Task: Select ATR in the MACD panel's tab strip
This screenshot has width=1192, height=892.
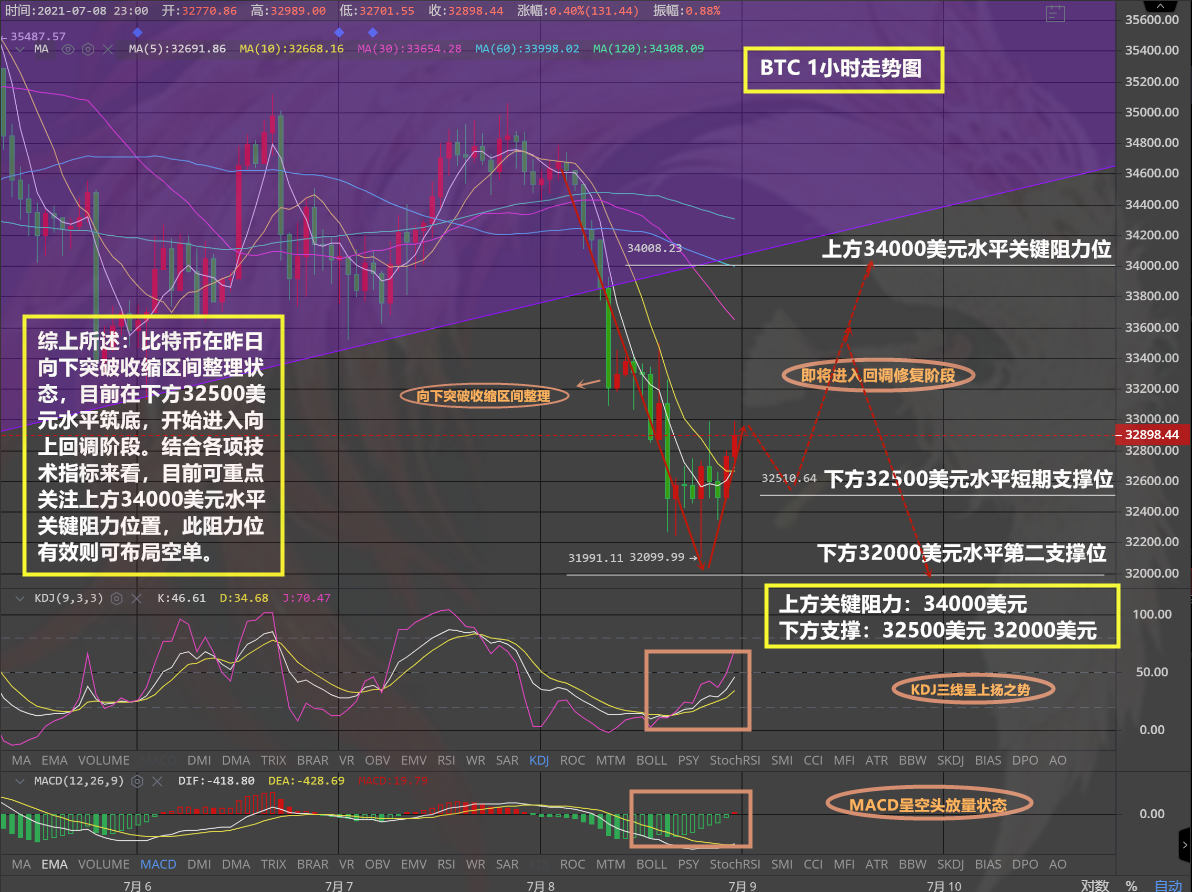Action: click(x=877, y=865)
